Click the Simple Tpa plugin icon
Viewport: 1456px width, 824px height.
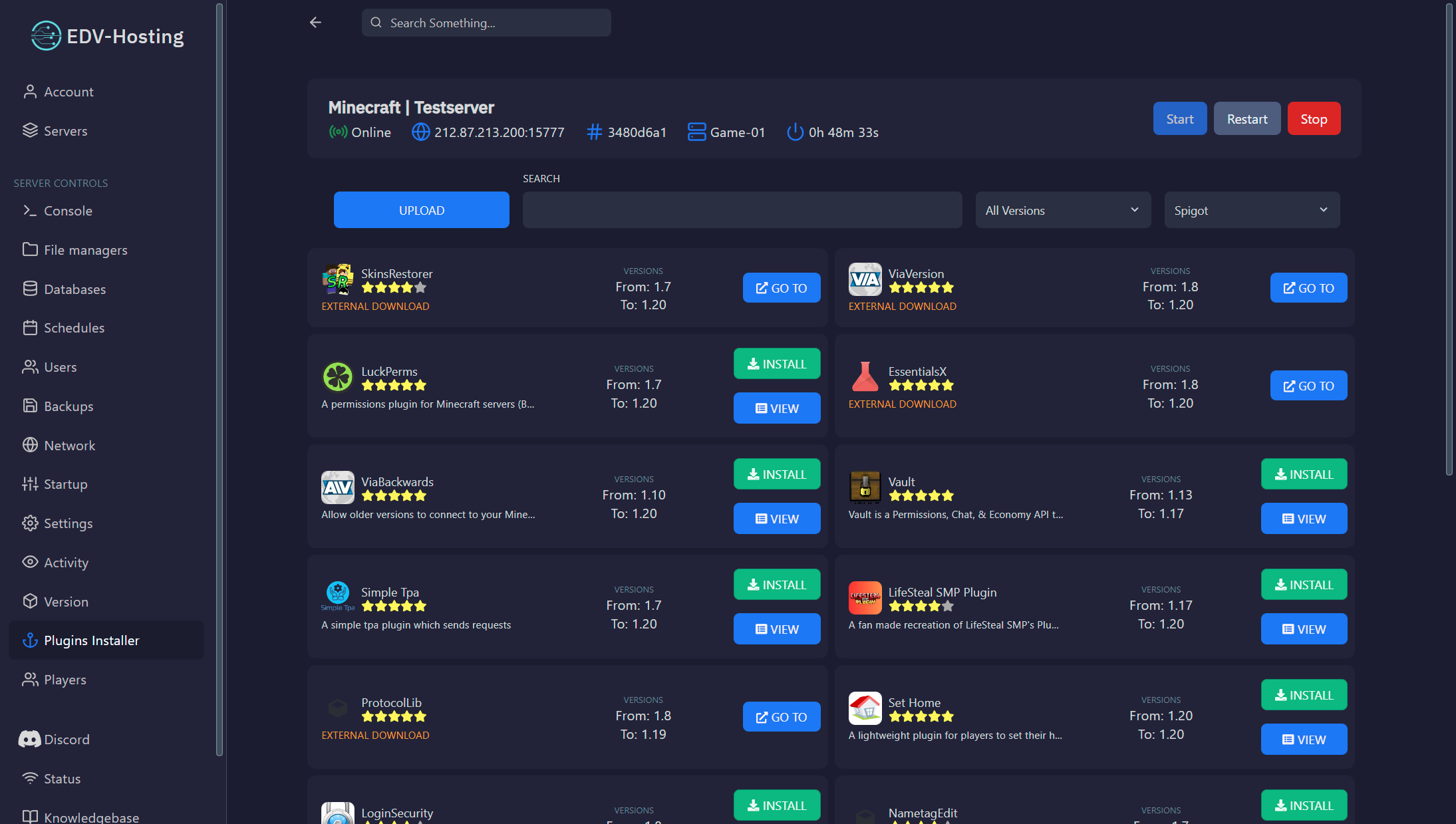pos(338,596)
